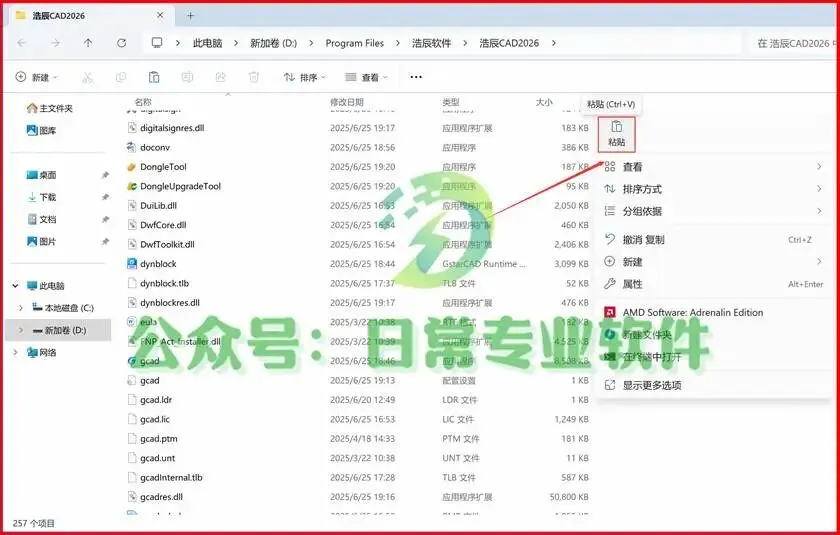This screenshot has height=535, width=840.
Task: Expand 查看 submenu in context menu
Action: pos(714,167)
